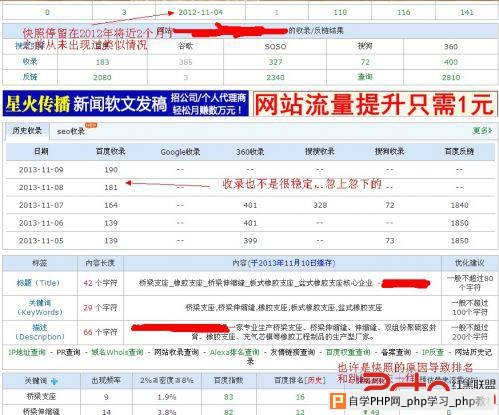Click the 优化建议 column header
This screenshot has width=499, height=415.
470,263
